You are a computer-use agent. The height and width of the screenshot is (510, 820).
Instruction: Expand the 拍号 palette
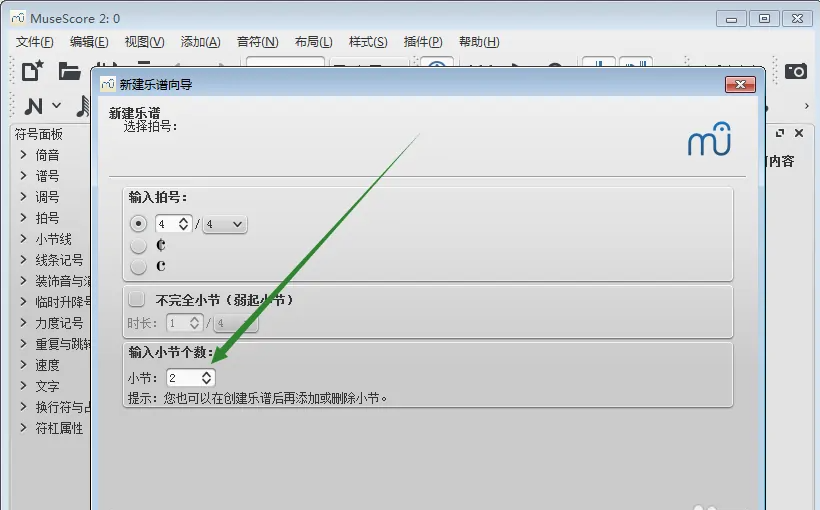[x=23, y=218]
